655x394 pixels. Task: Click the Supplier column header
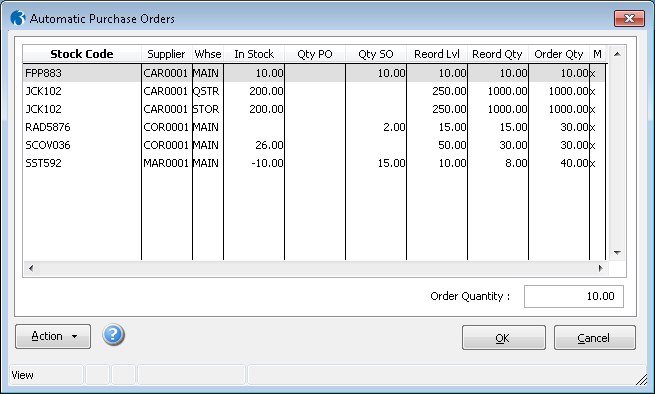tap(166, 54)
